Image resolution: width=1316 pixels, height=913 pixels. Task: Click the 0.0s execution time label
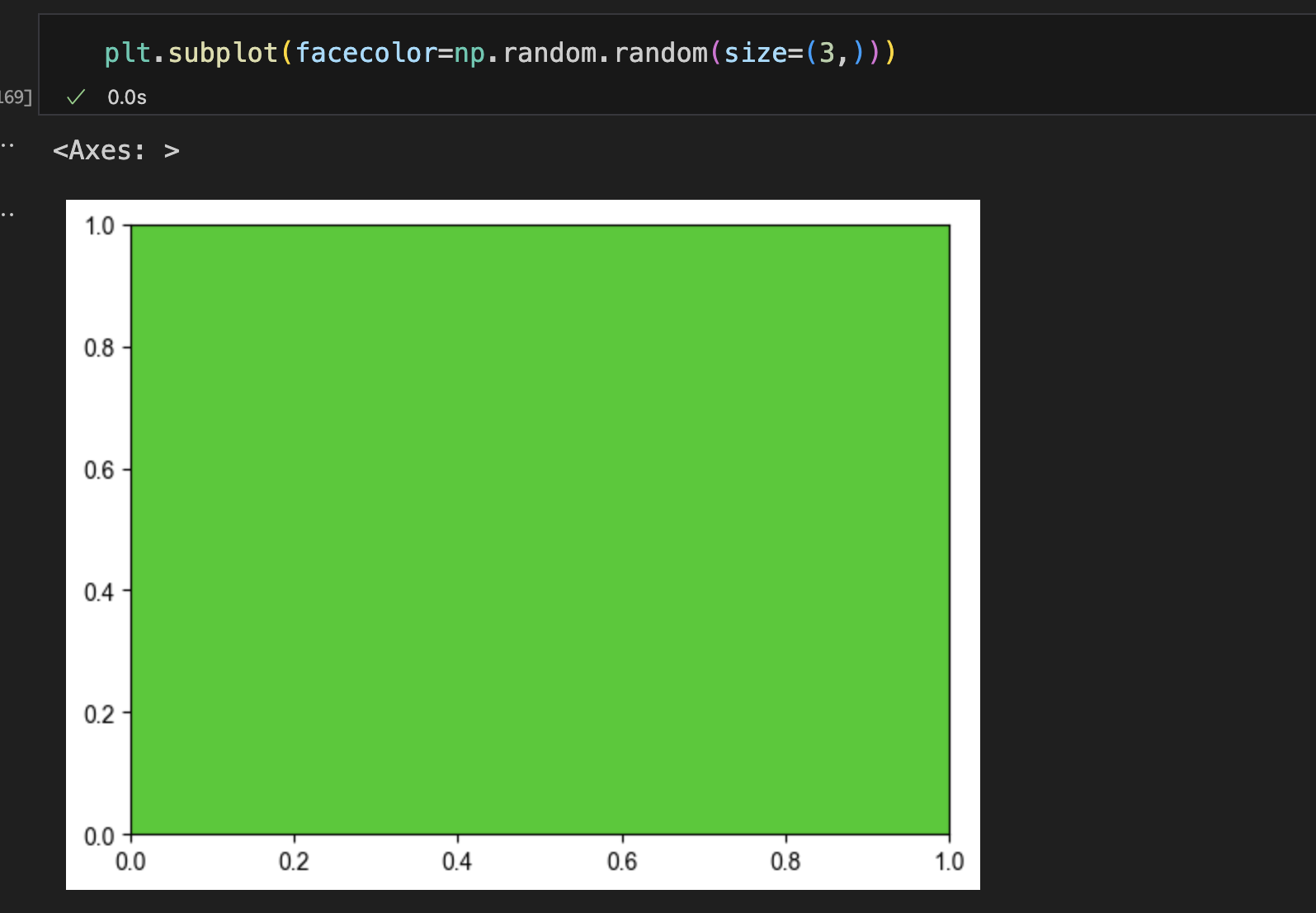(127, 97)
